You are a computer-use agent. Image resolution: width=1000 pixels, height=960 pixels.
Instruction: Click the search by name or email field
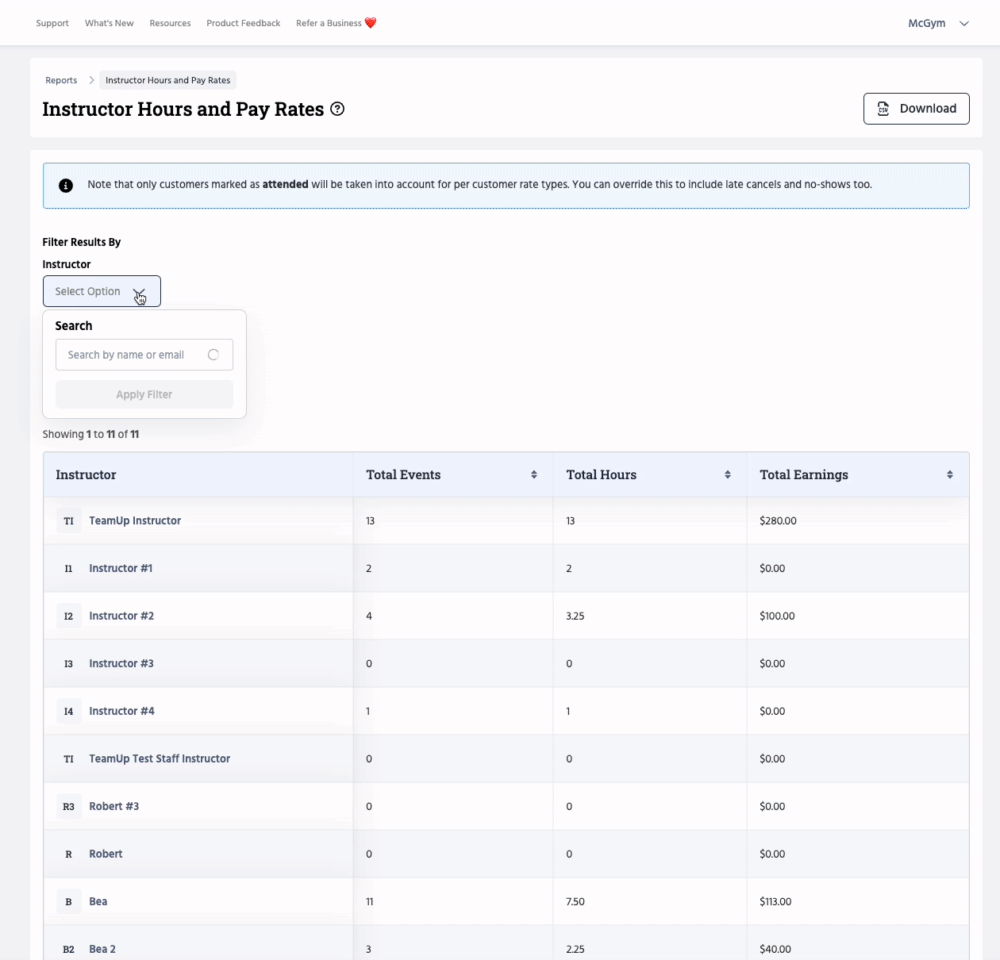coord(135,354)
